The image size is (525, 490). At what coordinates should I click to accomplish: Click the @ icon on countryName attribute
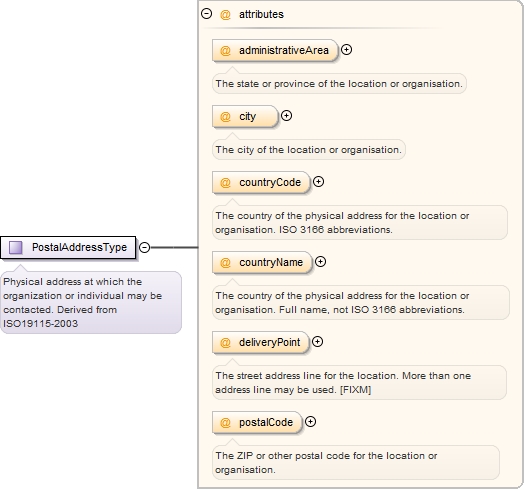click(x=225, y=263)
